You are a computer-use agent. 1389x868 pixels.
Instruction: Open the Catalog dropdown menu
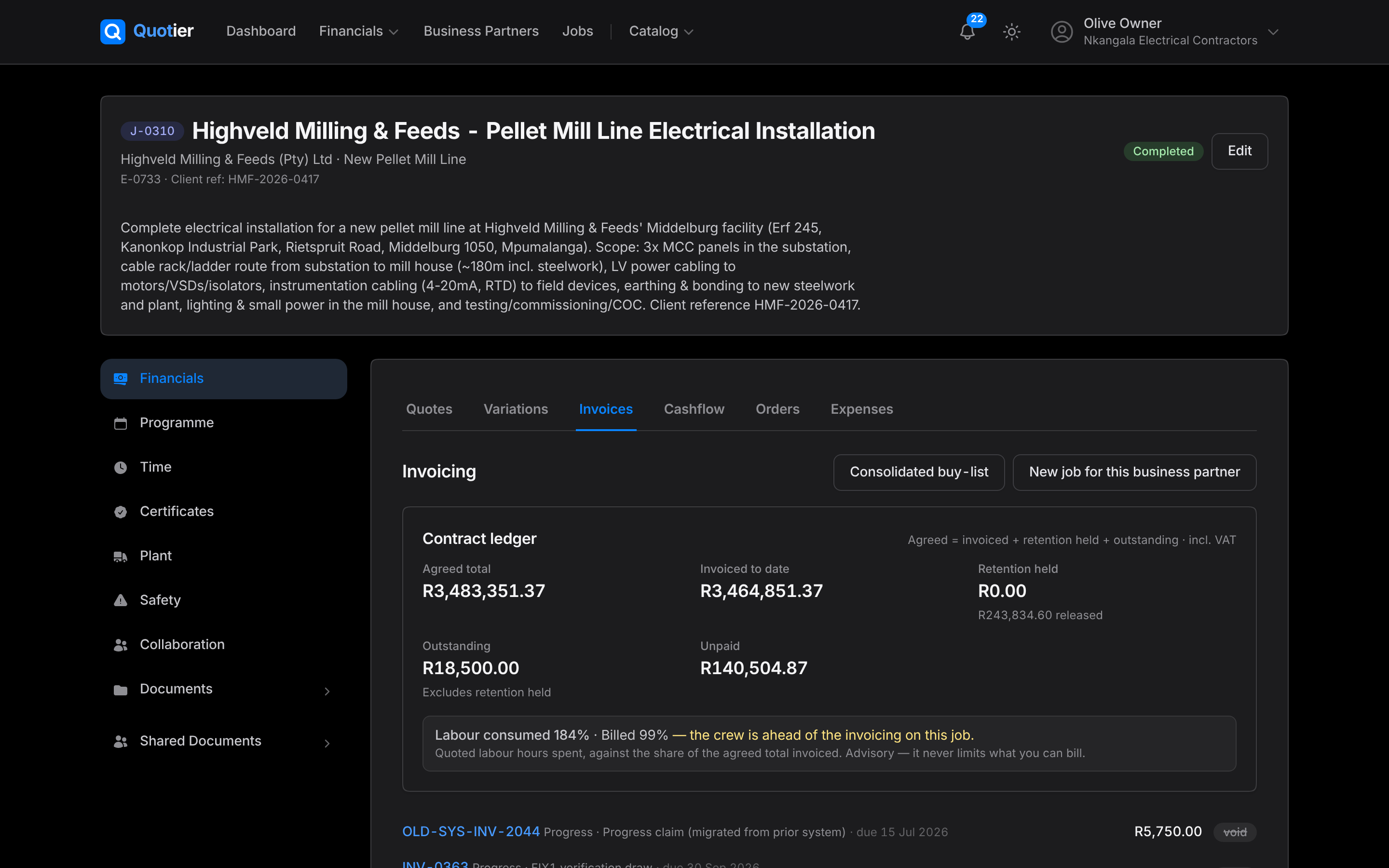661,31
